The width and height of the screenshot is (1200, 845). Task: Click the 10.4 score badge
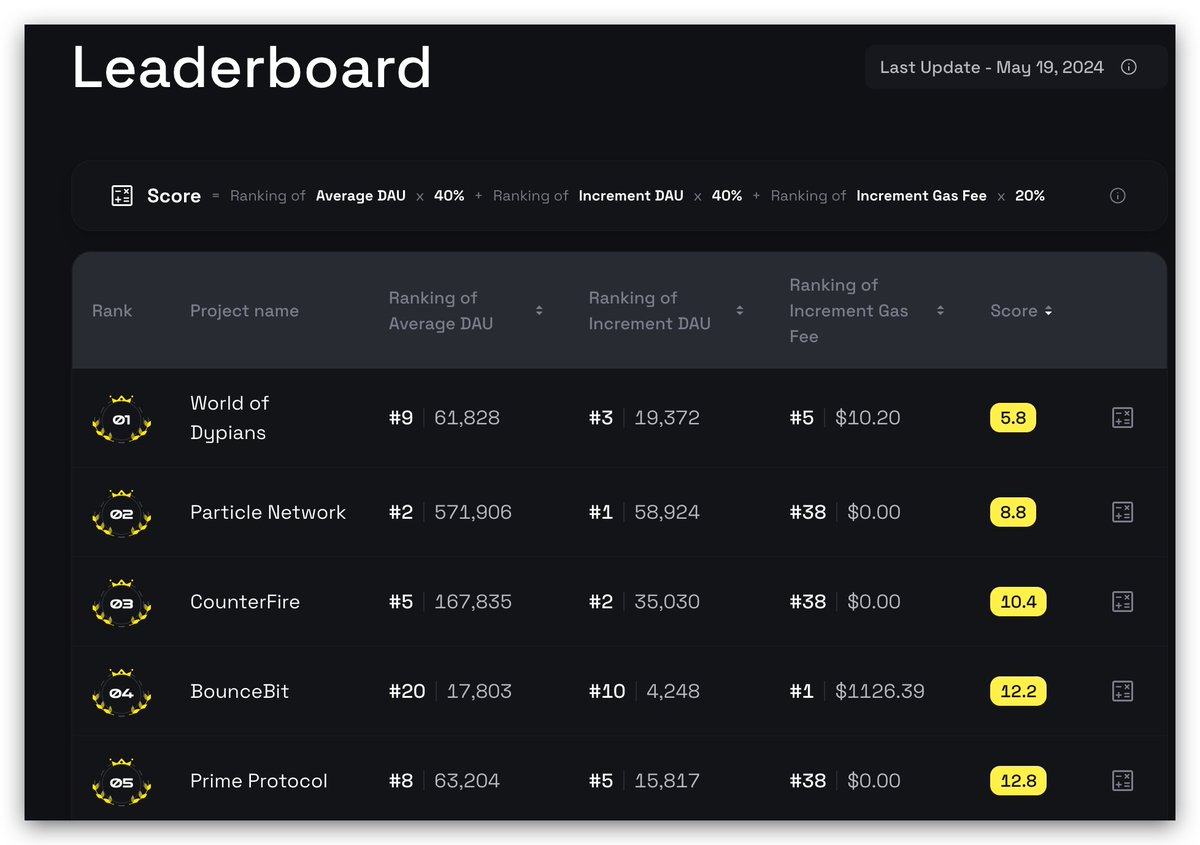(x=1018, y=602)
